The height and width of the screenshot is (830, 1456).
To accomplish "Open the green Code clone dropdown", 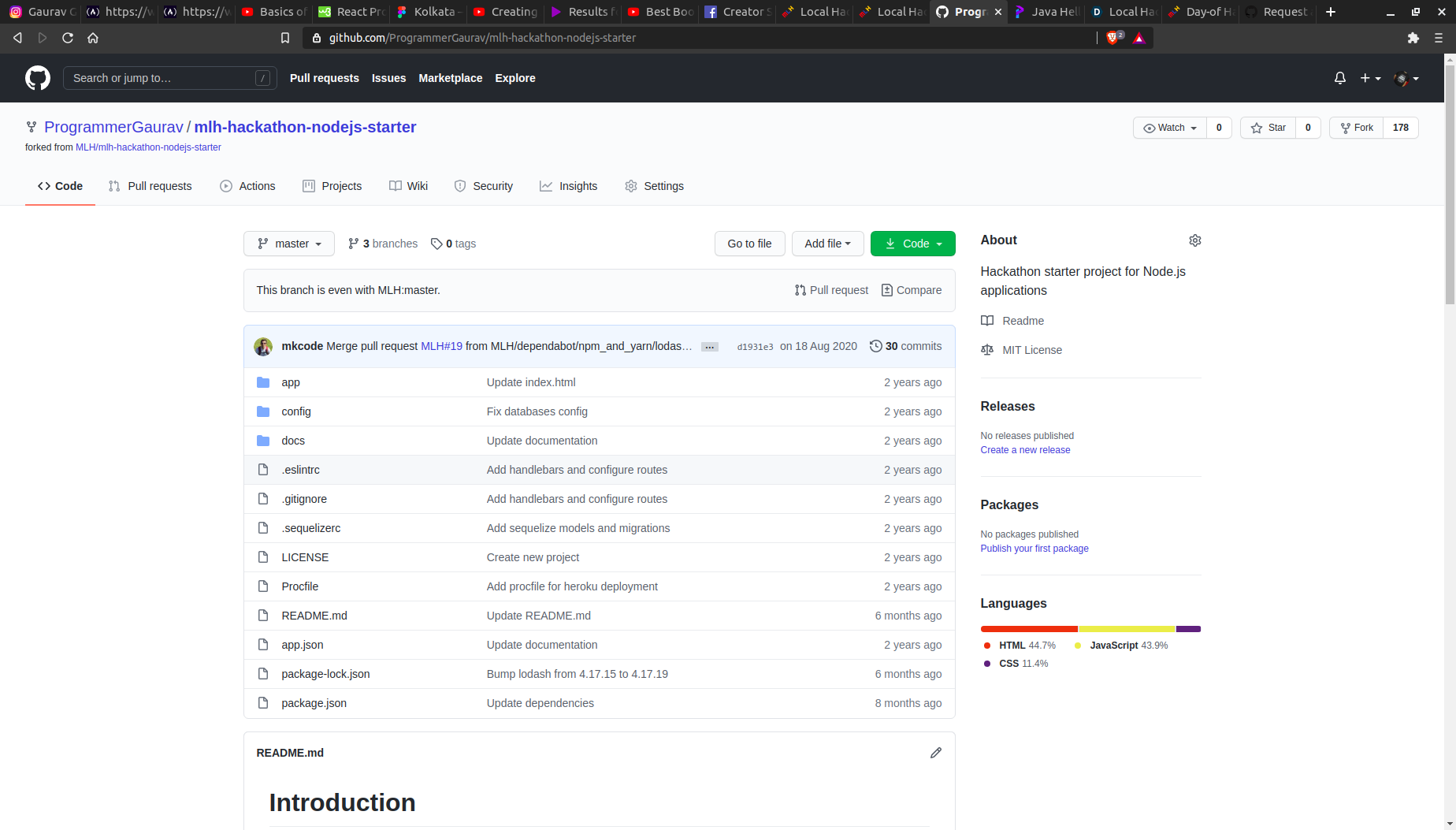I will pyautogui.click(x=913, y=244).
